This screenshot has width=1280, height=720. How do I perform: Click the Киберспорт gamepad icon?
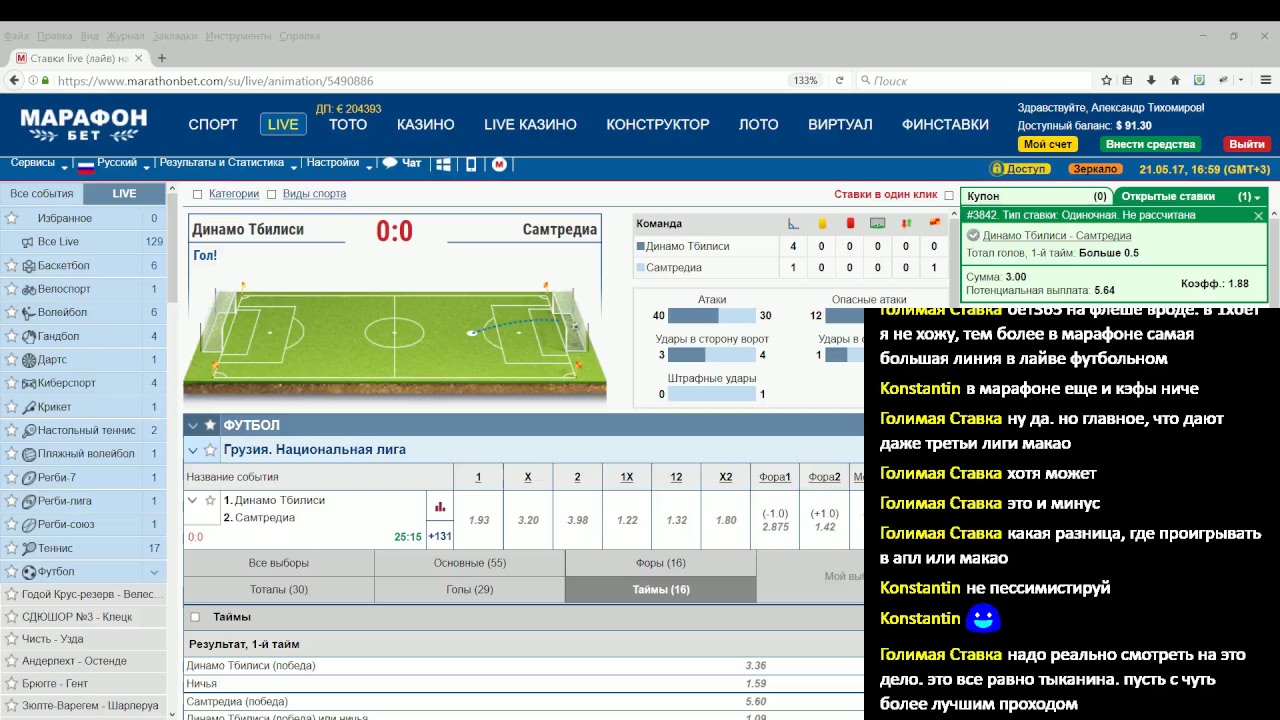29,383
